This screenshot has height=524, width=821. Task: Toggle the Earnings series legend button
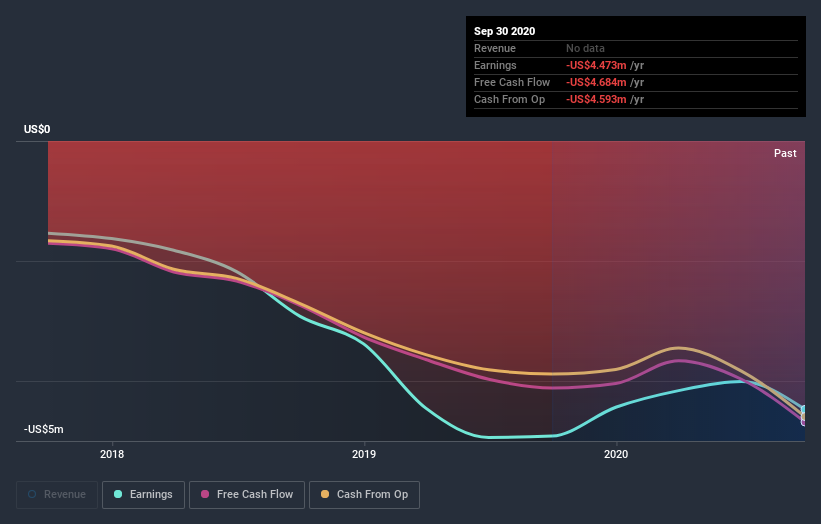143,495
